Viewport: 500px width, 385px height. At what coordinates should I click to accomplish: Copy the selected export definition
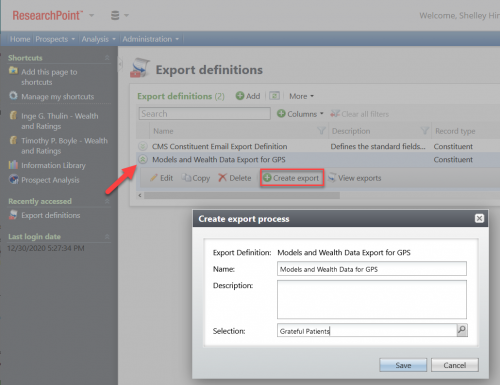[x=196, y=178]
